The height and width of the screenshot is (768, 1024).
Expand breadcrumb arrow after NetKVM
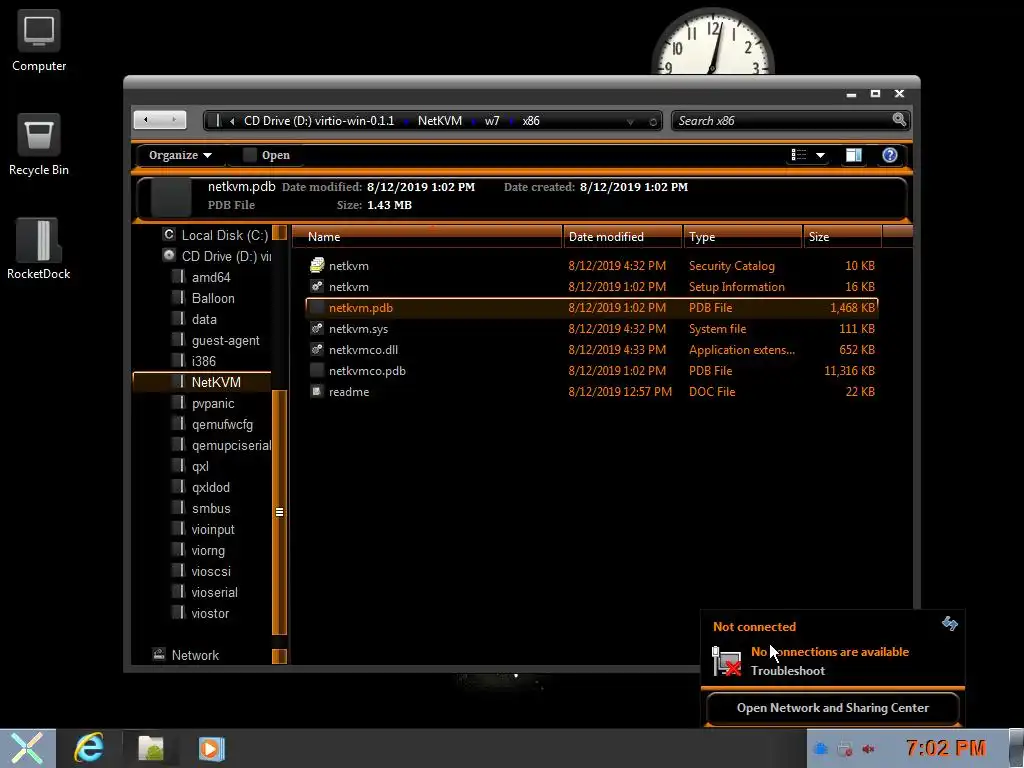(473, 121)
